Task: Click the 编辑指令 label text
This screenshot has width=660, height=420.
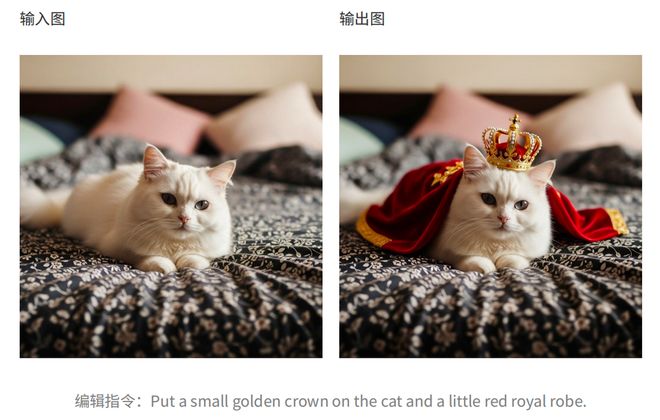Action: click(x=104, y=401)
